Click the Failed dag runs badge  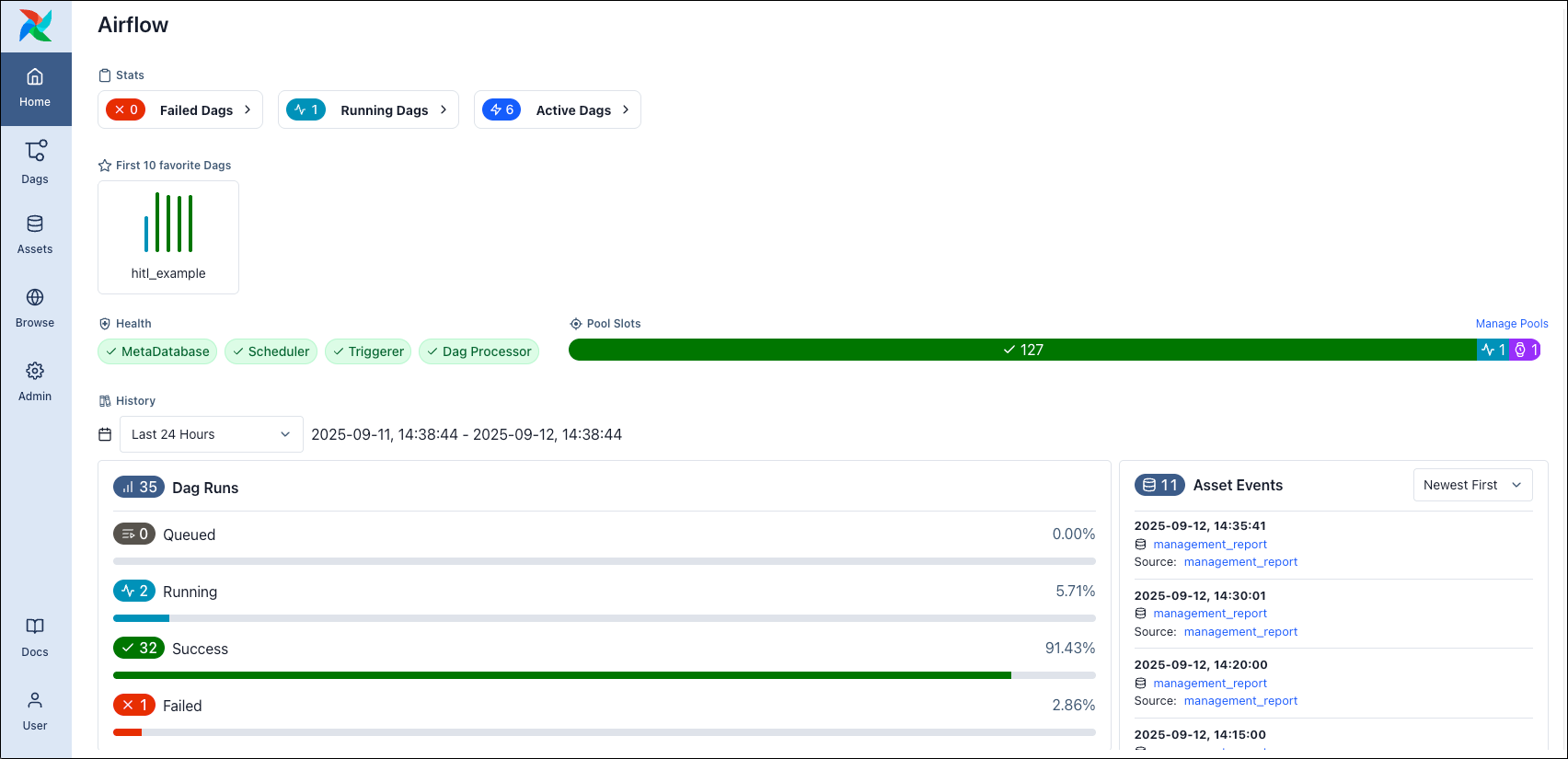pos(133,705)
